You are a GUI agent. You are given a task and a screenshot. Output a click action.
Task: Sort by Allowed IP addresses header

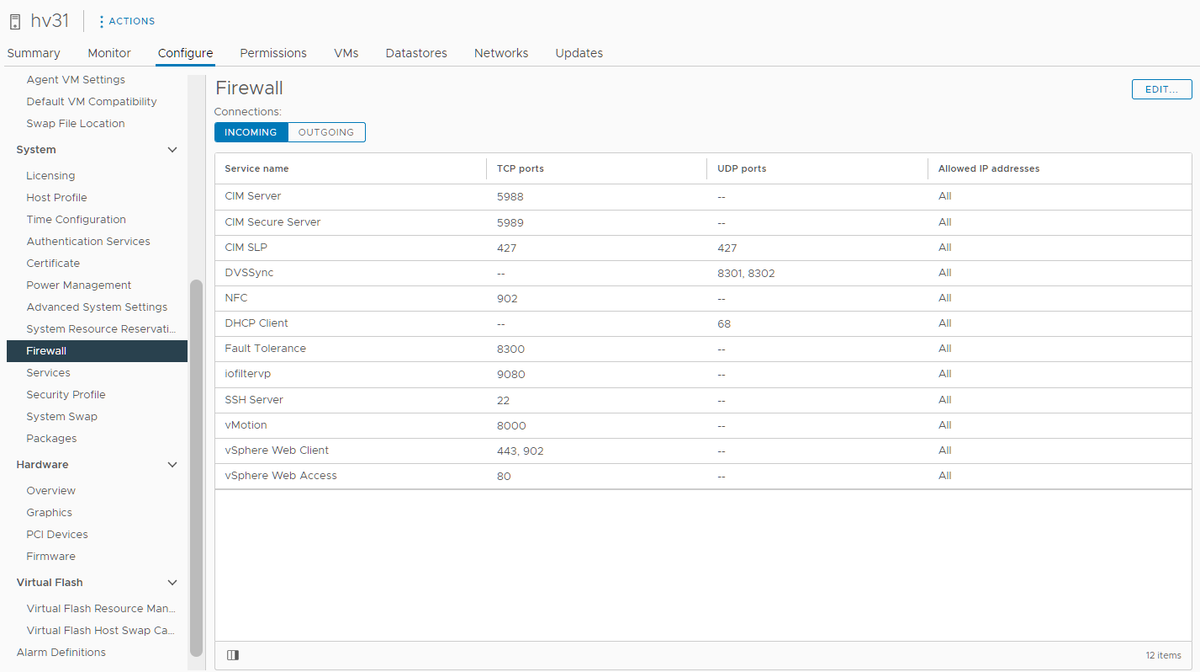(x=989, y=169)
